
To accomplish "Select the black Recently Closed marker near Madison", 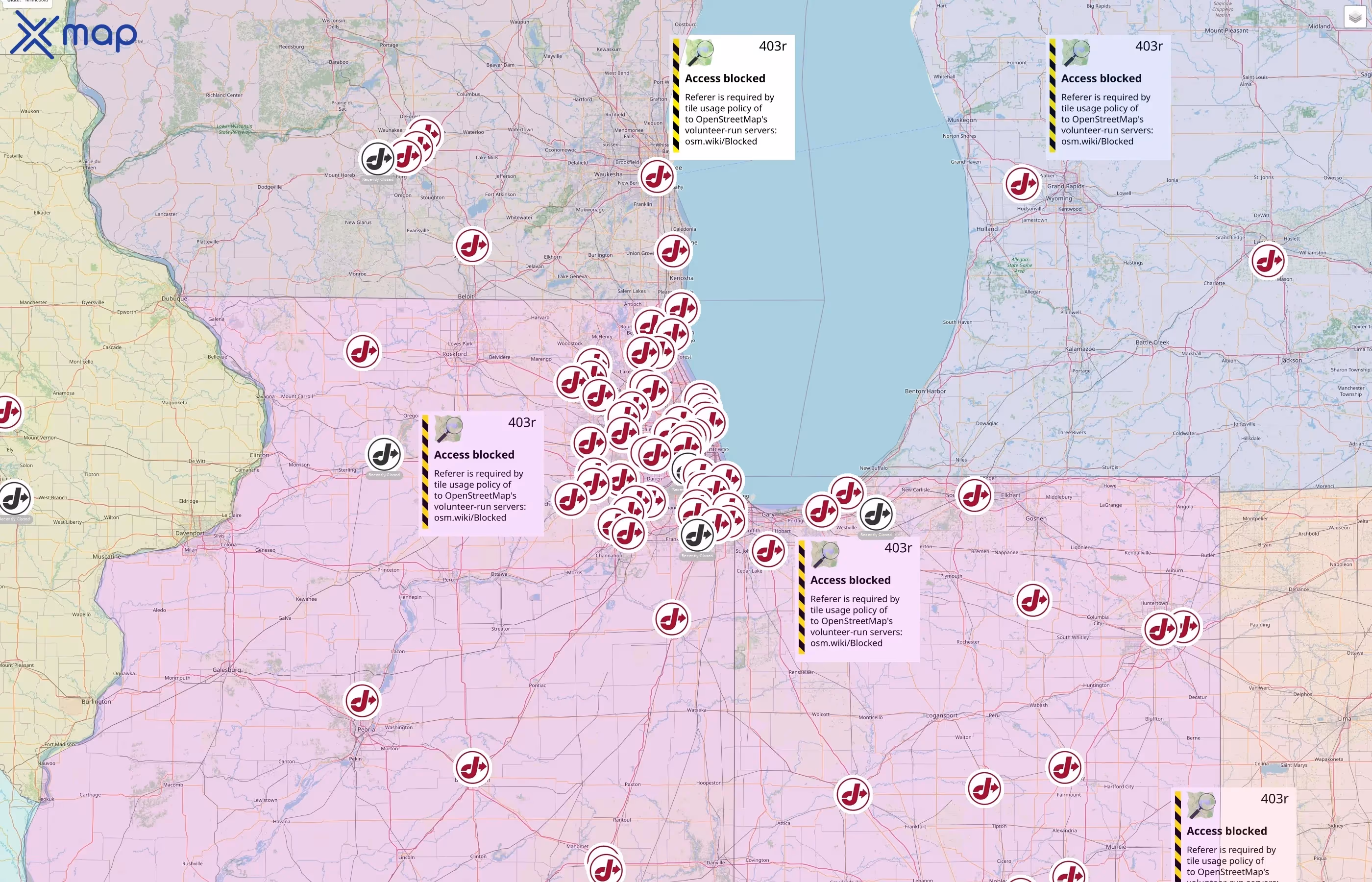I will click(378, 159).
